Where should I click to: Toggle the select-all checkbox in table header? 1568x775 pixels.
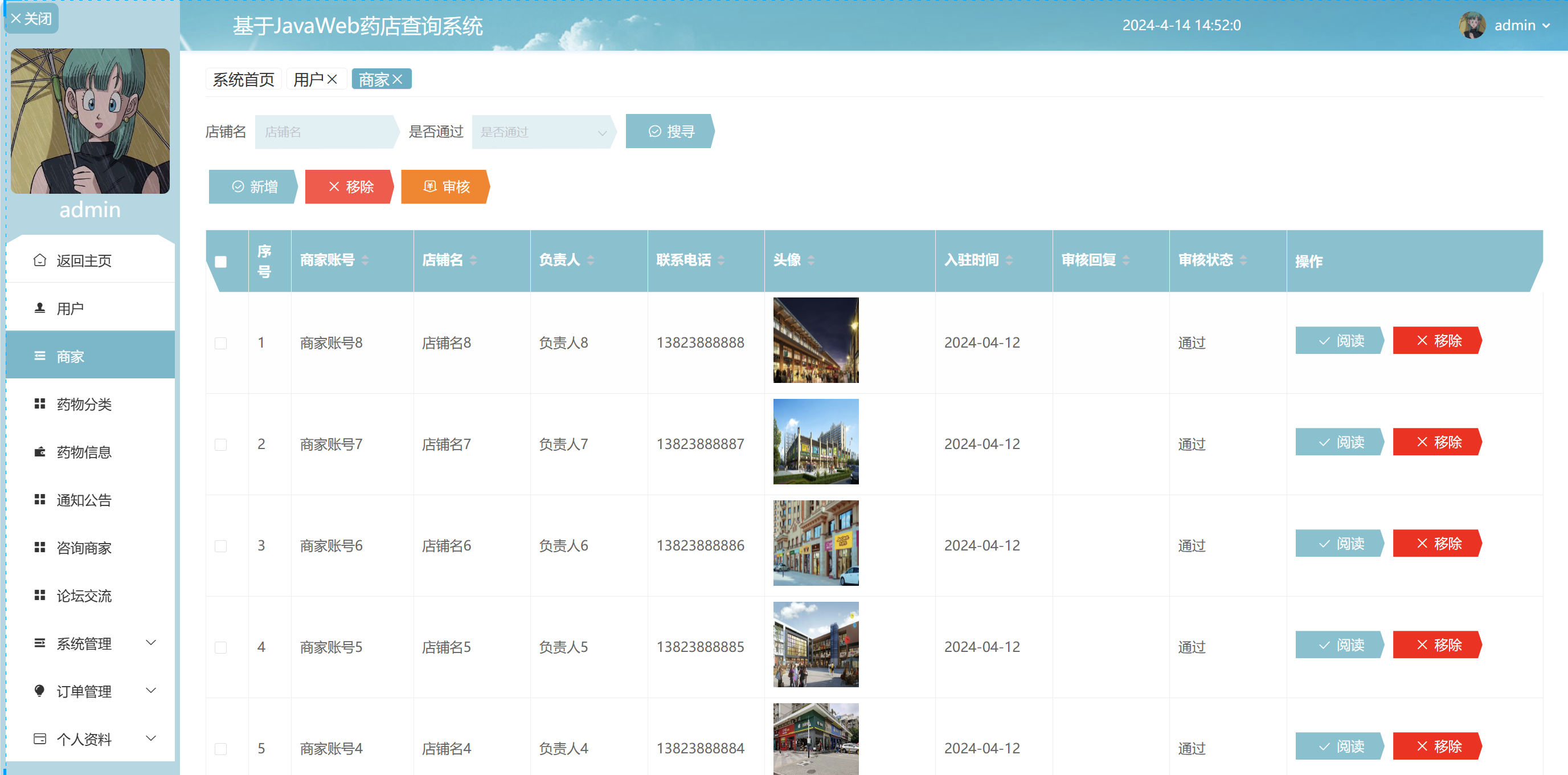(x=221, y=262)
